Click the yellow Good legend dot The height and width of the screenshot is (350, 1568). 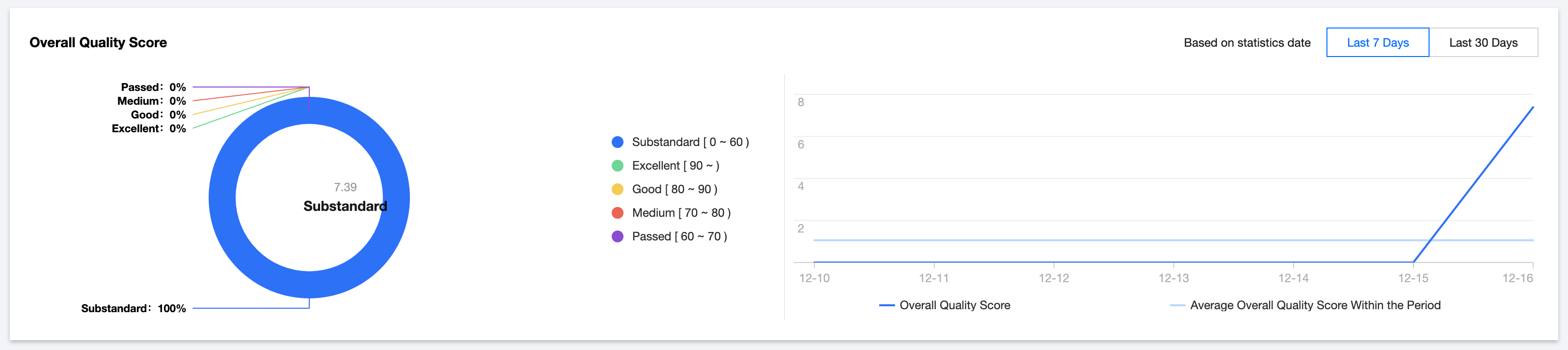pyautogui.click(x=617, y=189)
